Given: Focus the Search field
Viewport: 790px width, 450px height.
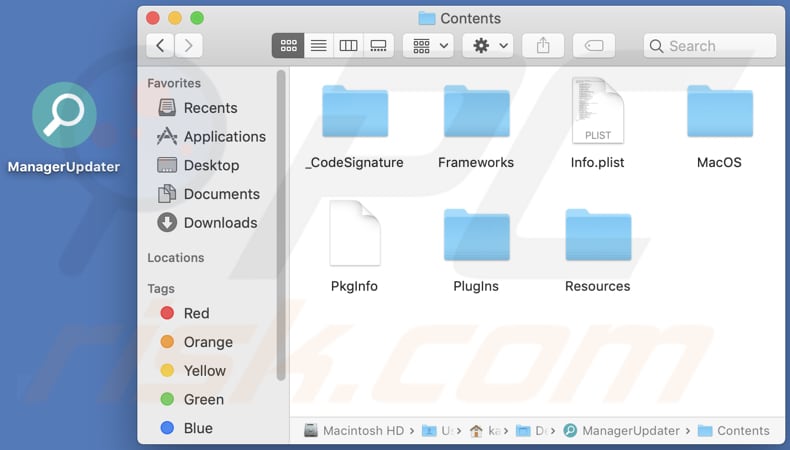Looking at the screenshot, I should click(709, 46).
